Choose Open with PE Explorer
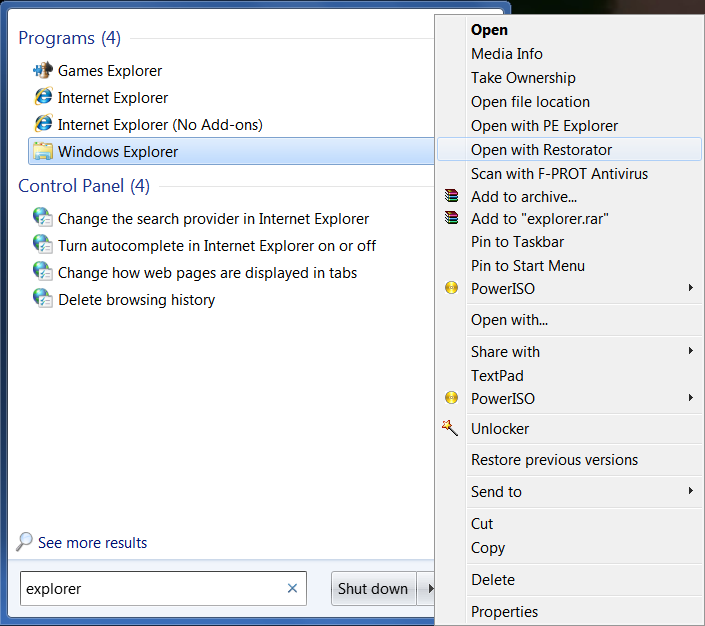The height and width of the screenshot is (626, 705). pyautogui.click(x=544, y=126)
